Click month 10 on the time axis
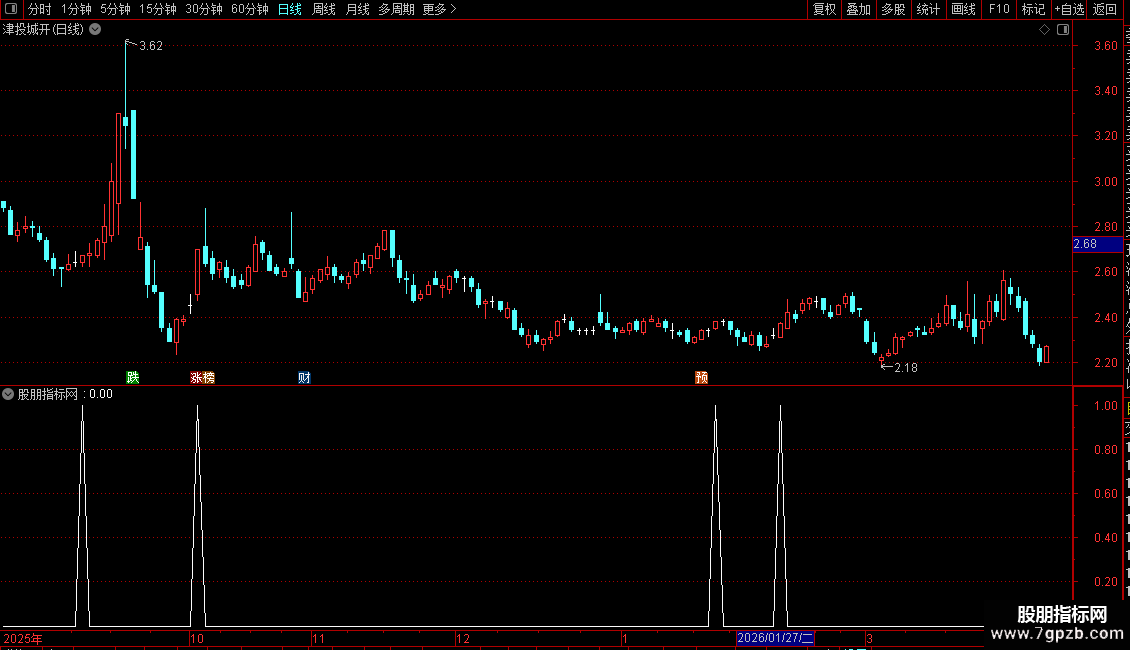 coord(197,638)
